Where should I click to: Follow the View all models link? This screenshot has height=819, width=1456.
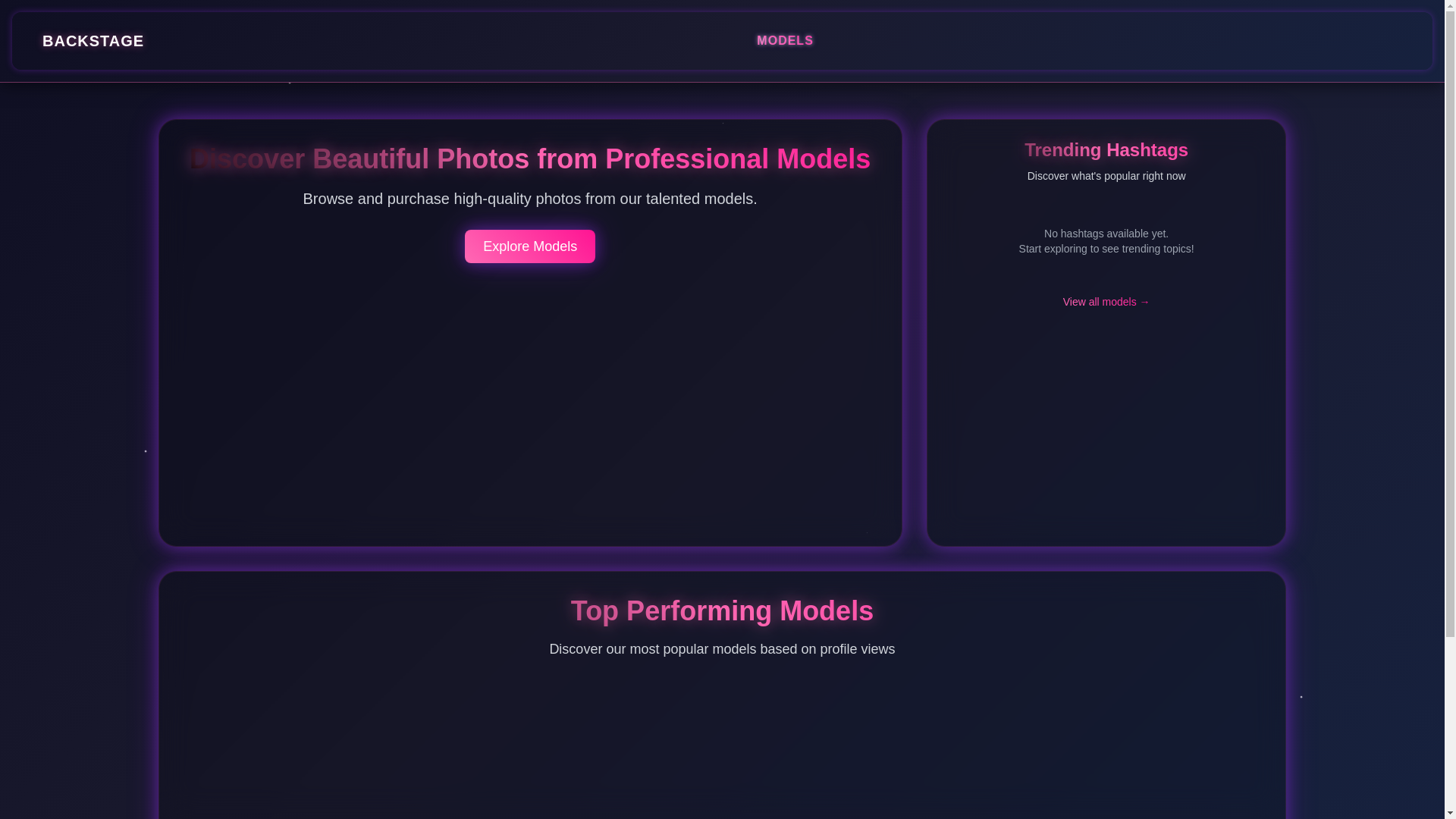(1106, 302)
